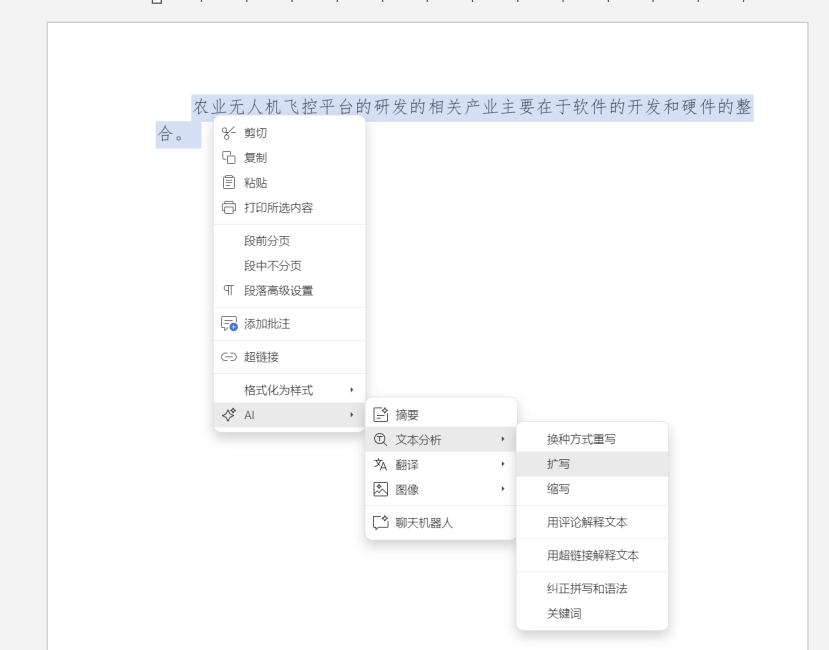Click the 段落高级设置 label
This screenshot has height=650, width=829.
point(278,290)
